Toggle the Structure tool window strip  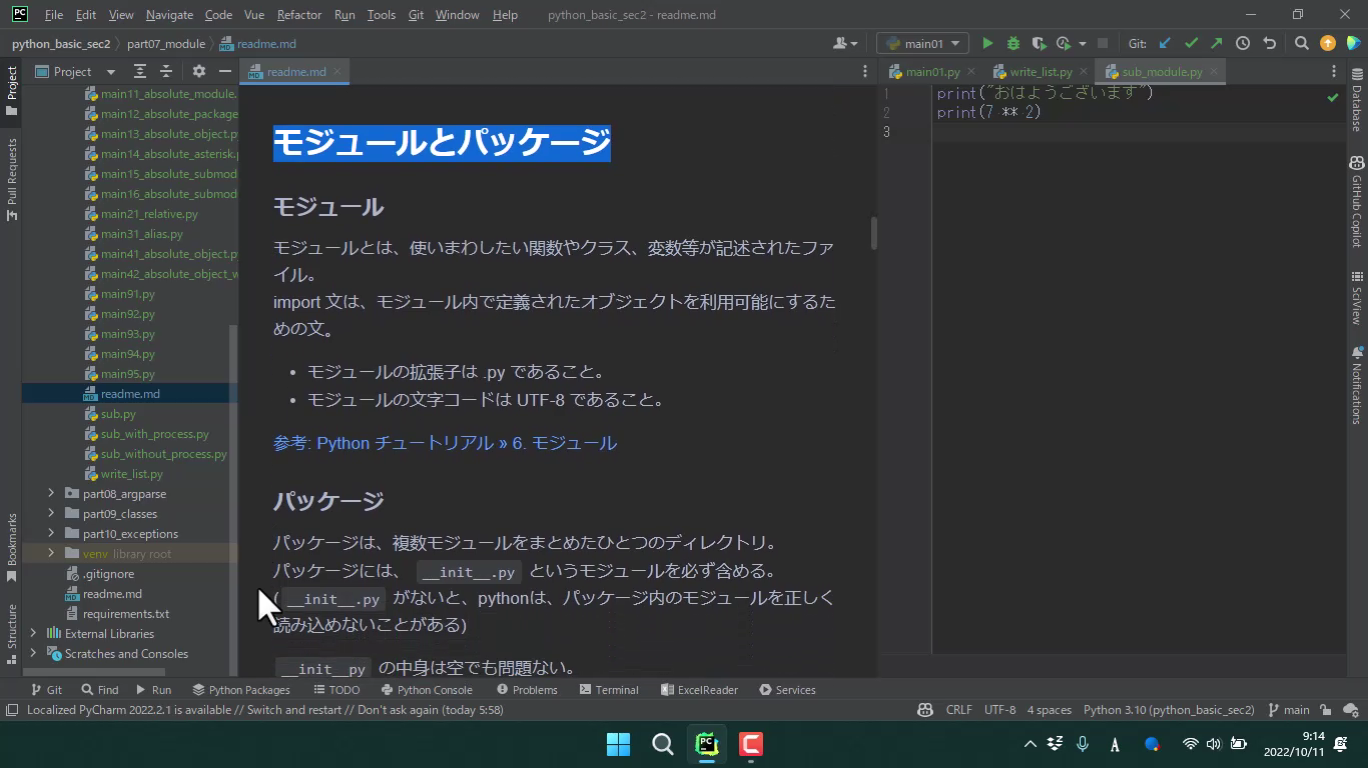[12, 626]
